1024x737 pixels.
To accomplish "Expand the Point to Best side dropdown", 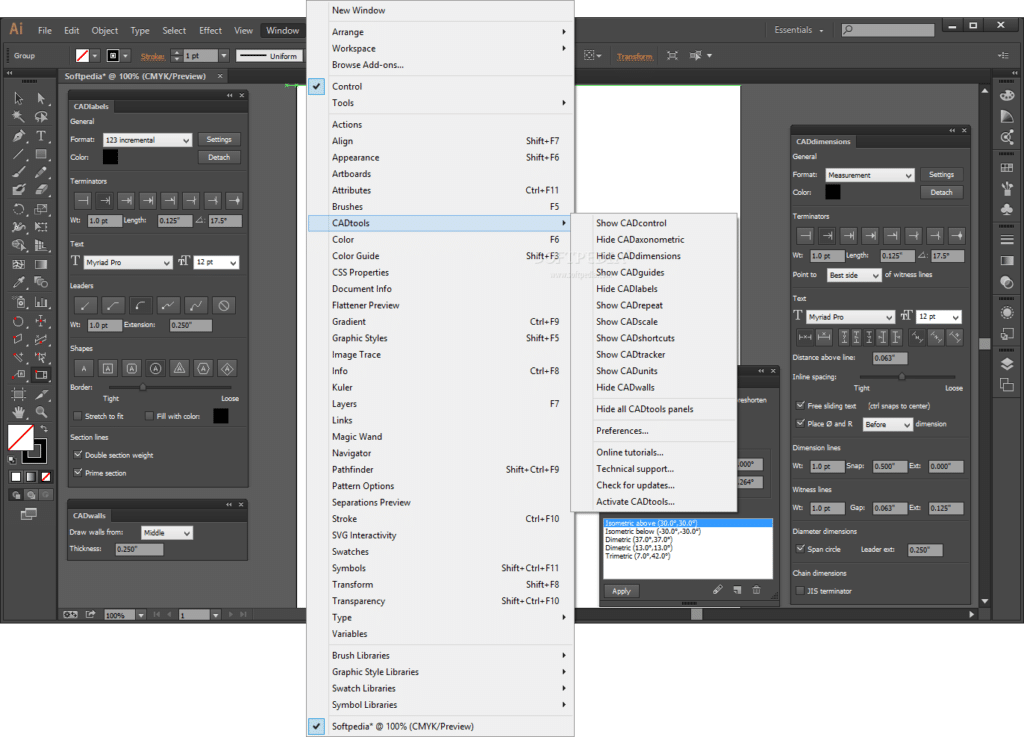I will (854, 275).
